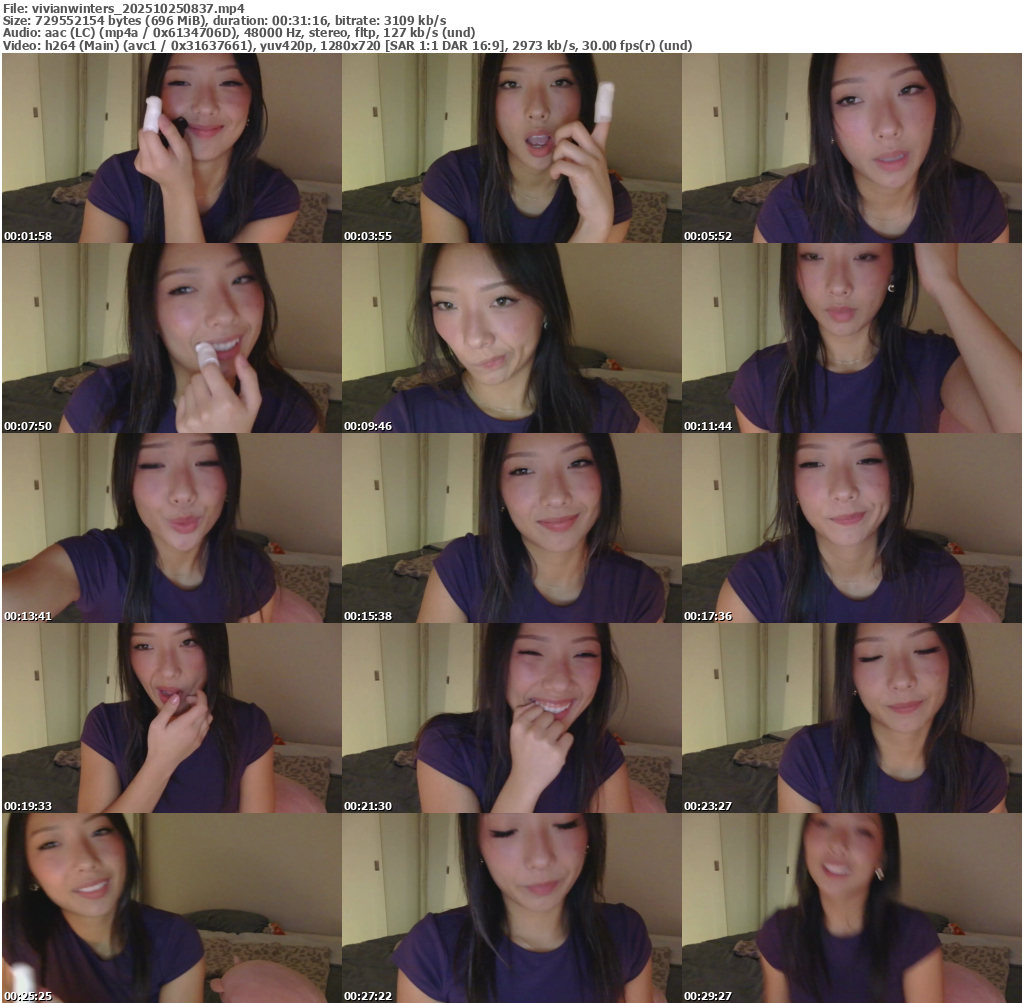Select the thumbnail stamped 00:09:46
This screenshot has height=1003, width=1024.
pos(512,338)
